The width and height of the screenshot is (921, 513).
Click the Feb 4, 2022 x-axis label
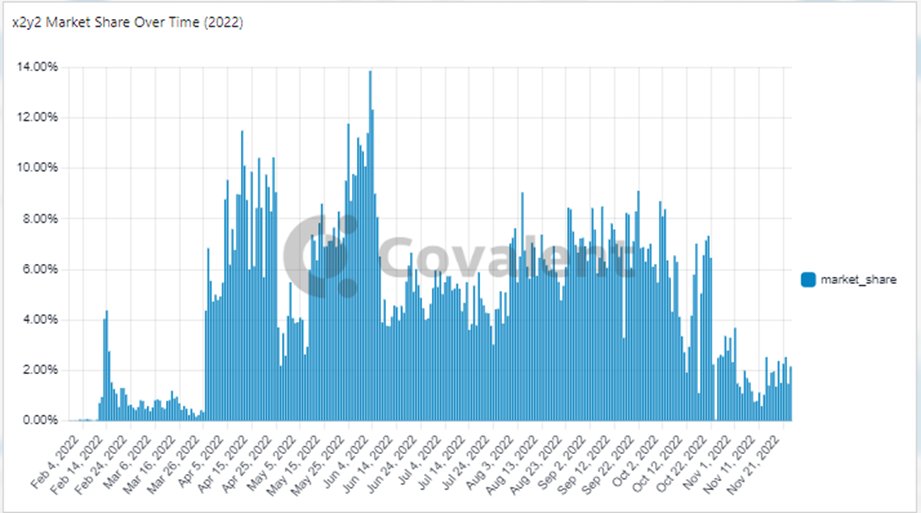point(55,462)
